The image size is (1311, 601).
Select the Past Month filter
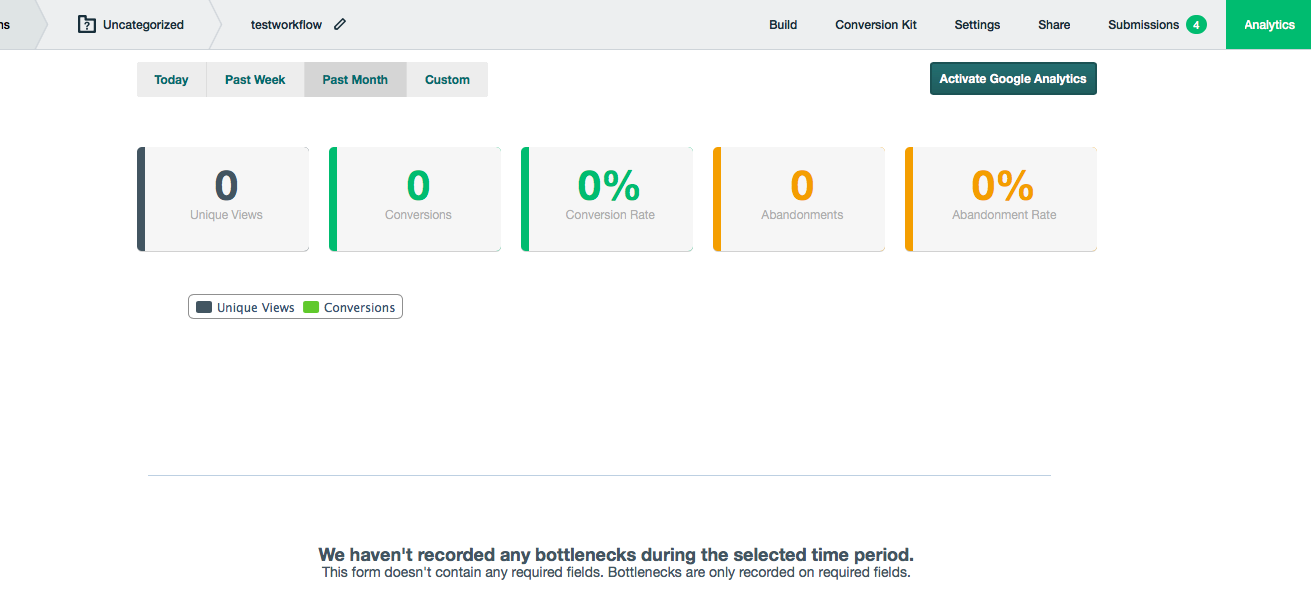355,80
